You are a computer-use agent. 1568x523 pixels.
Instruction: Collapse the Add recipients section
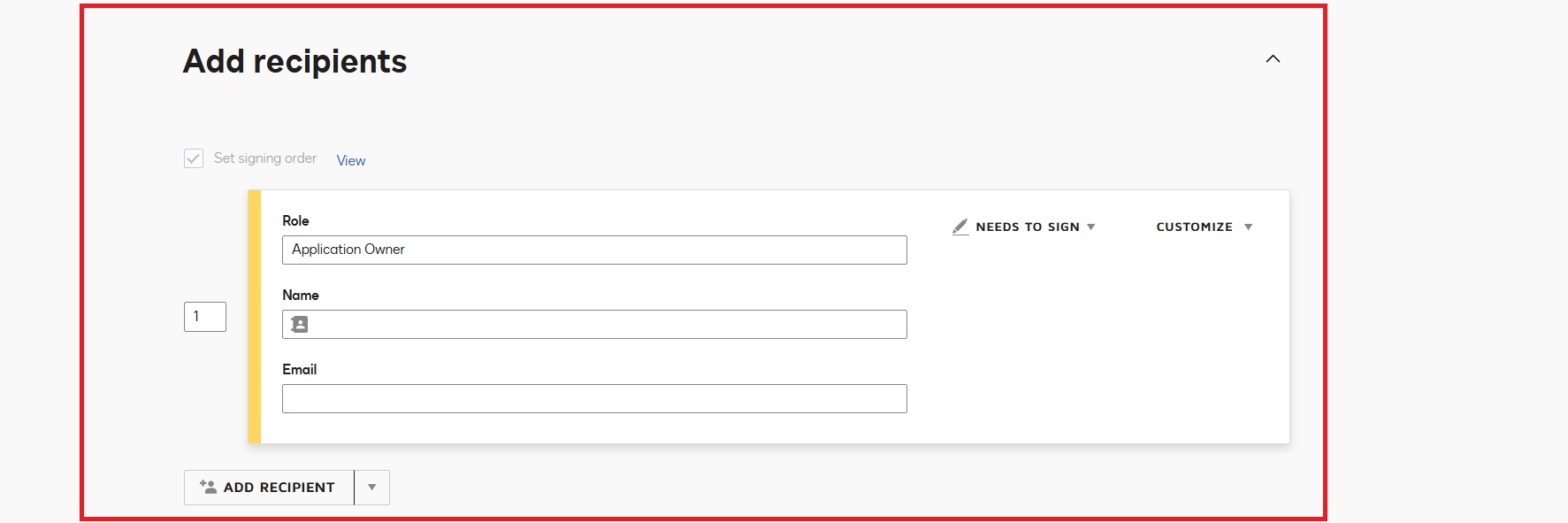coord(1273,59)
